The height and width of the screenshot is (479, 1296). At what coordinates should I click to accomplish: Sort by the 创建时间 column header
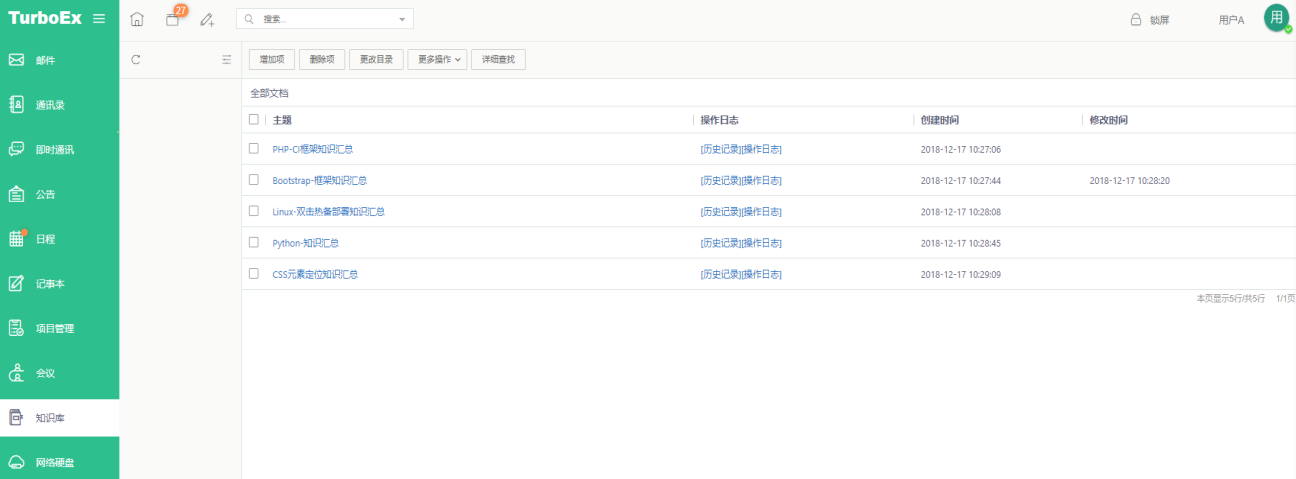[x=940, y=120]
